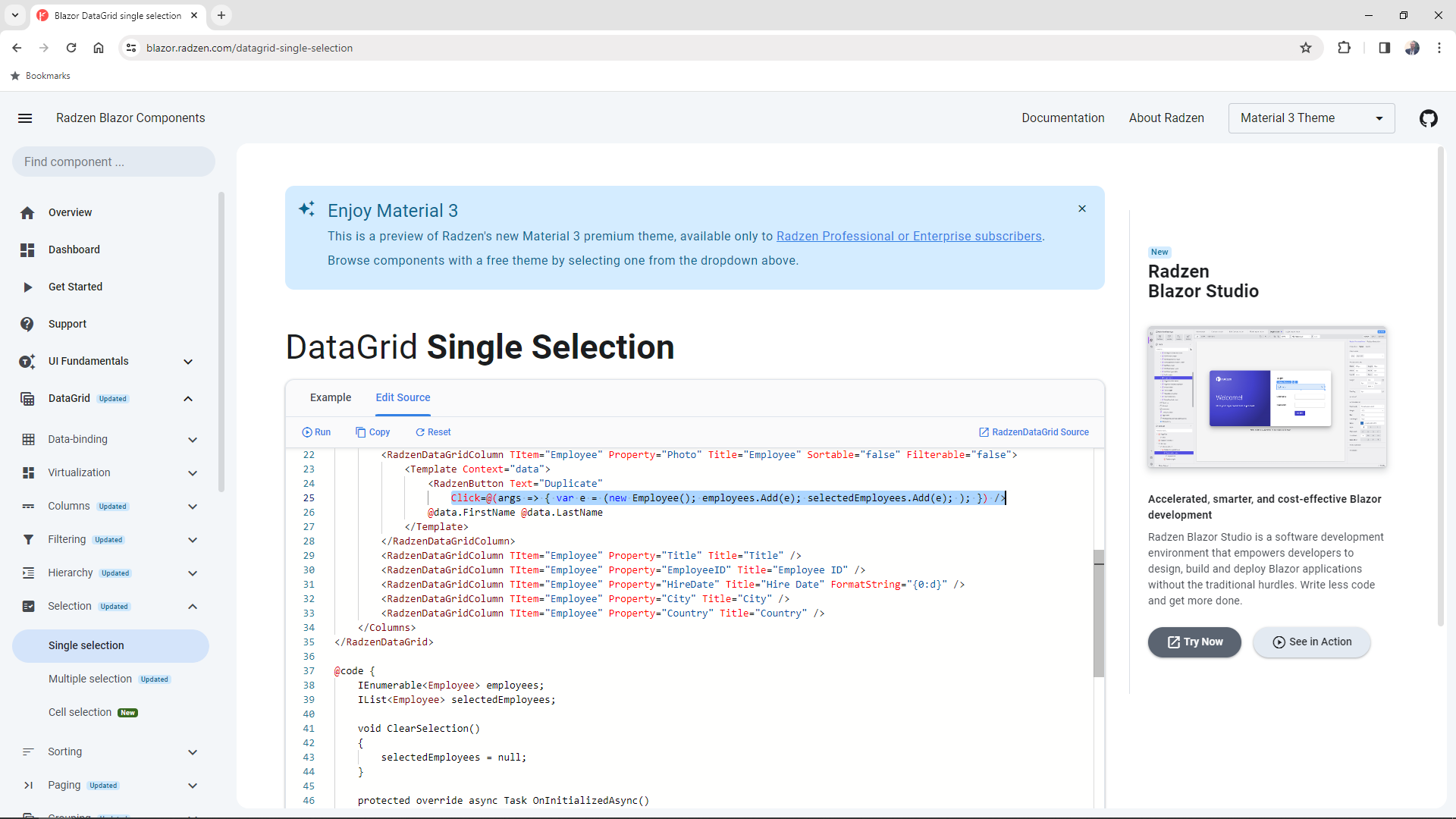Collapse the DataGrid section
Viewport: 1456px width, 819px height.
click(188, 399)
